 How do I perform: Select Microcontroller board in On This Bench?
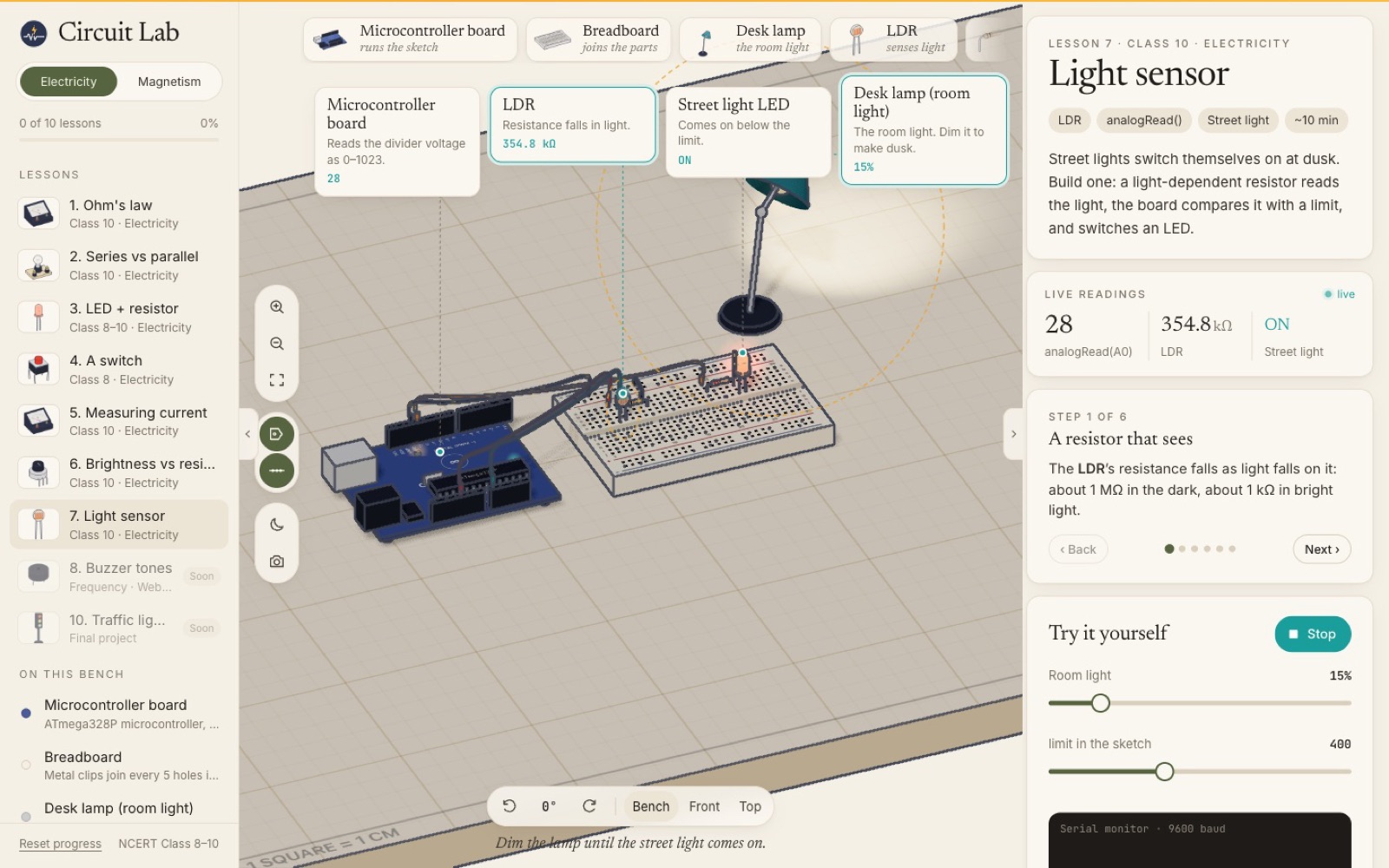click(119, 713)
